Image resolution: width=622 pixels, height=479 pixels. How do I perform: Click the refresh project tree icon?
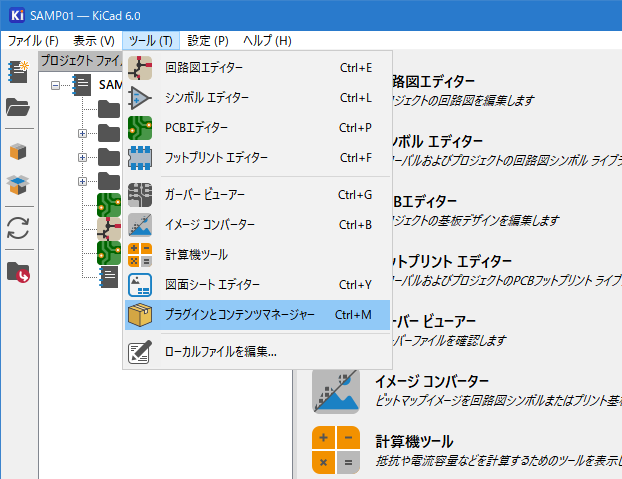tap(18, 228)
